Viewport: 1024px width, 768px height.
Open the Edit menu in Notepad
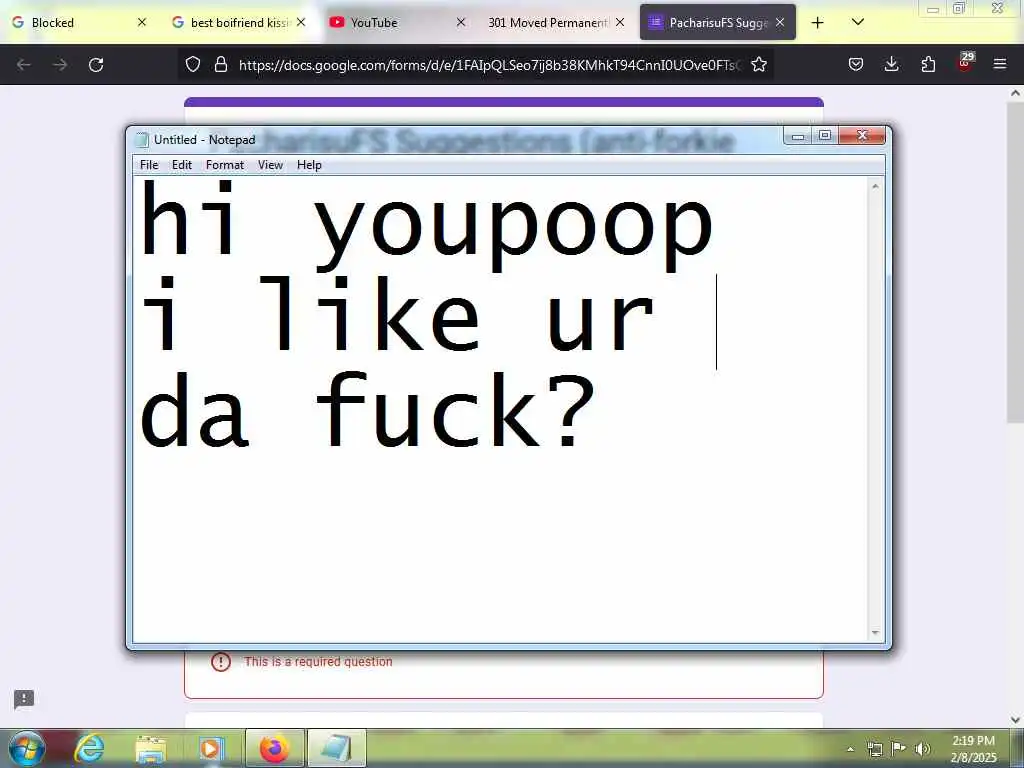[x=182, y=165]
